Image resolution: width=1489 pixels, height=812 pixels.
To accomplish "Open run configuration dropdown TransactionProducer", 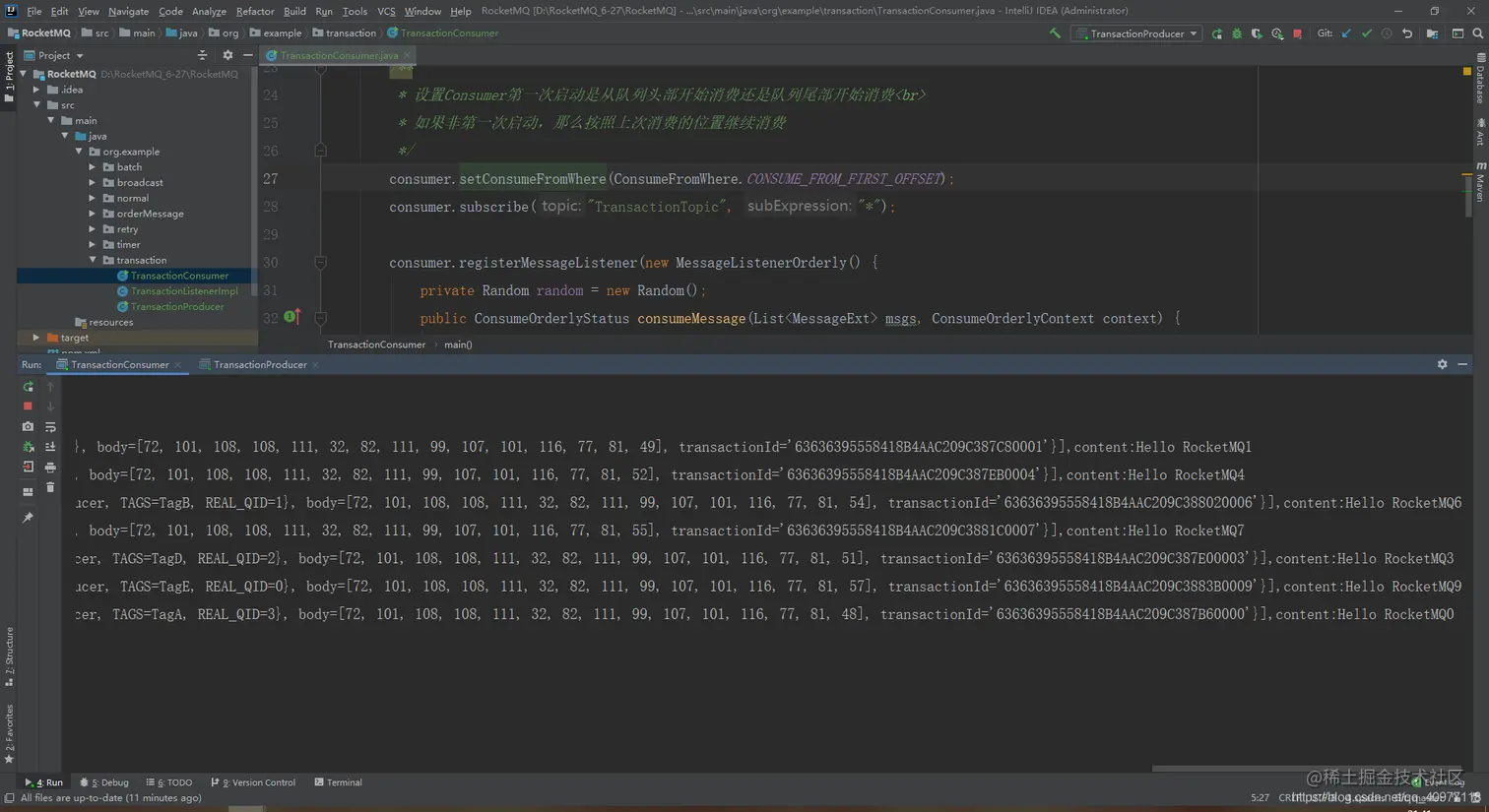I will coord(1137,33).
